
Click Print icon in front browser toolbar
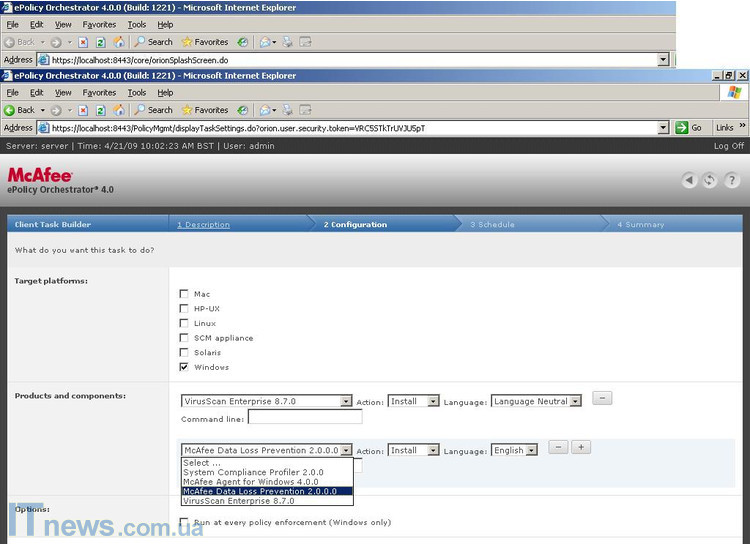coord(287,110)
